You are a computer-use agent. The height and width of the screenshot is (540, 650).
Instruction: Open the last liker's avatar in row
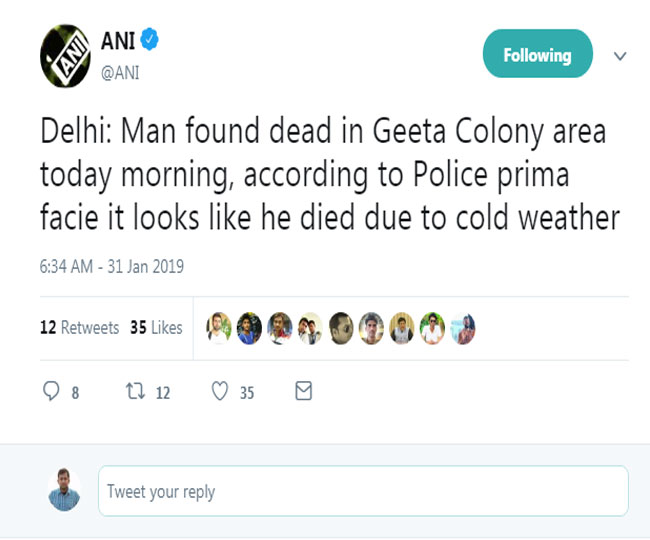[x=463, y=328]
